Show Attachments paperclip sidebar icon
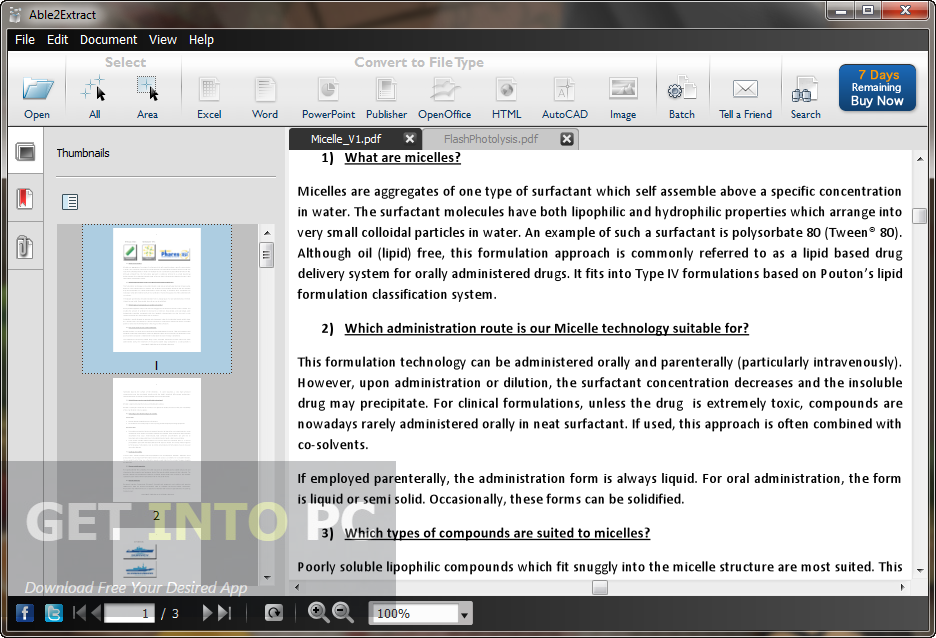 coord(24,246)
